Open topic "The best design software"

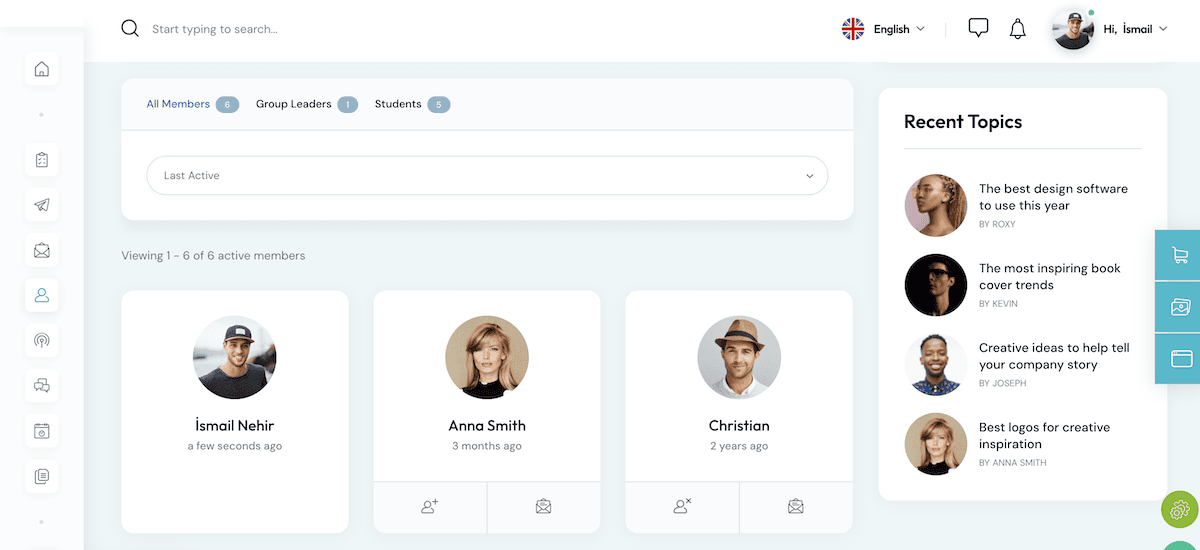(1053, 197)
